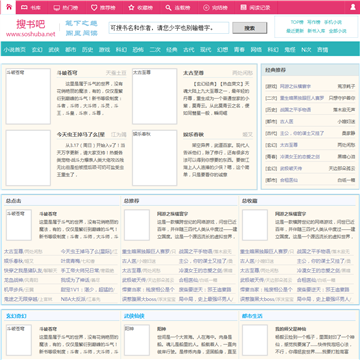The width and height of the screenshot is (360, 360).
Task: Open 书库 via its book icon
Action: point(24,7)
